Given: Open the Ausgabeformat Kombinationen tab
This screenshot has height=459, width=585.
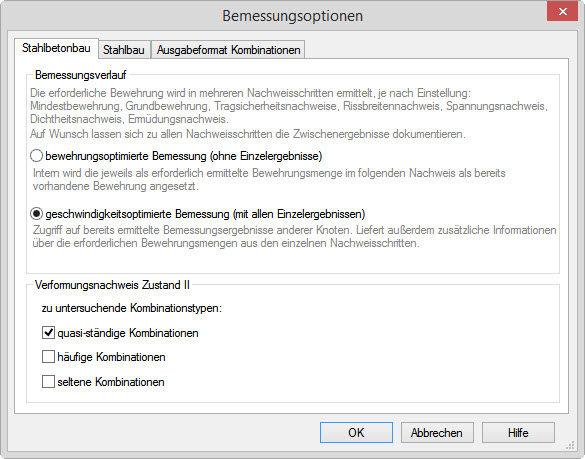Looking at the screenshot, I should coord(228,50).
